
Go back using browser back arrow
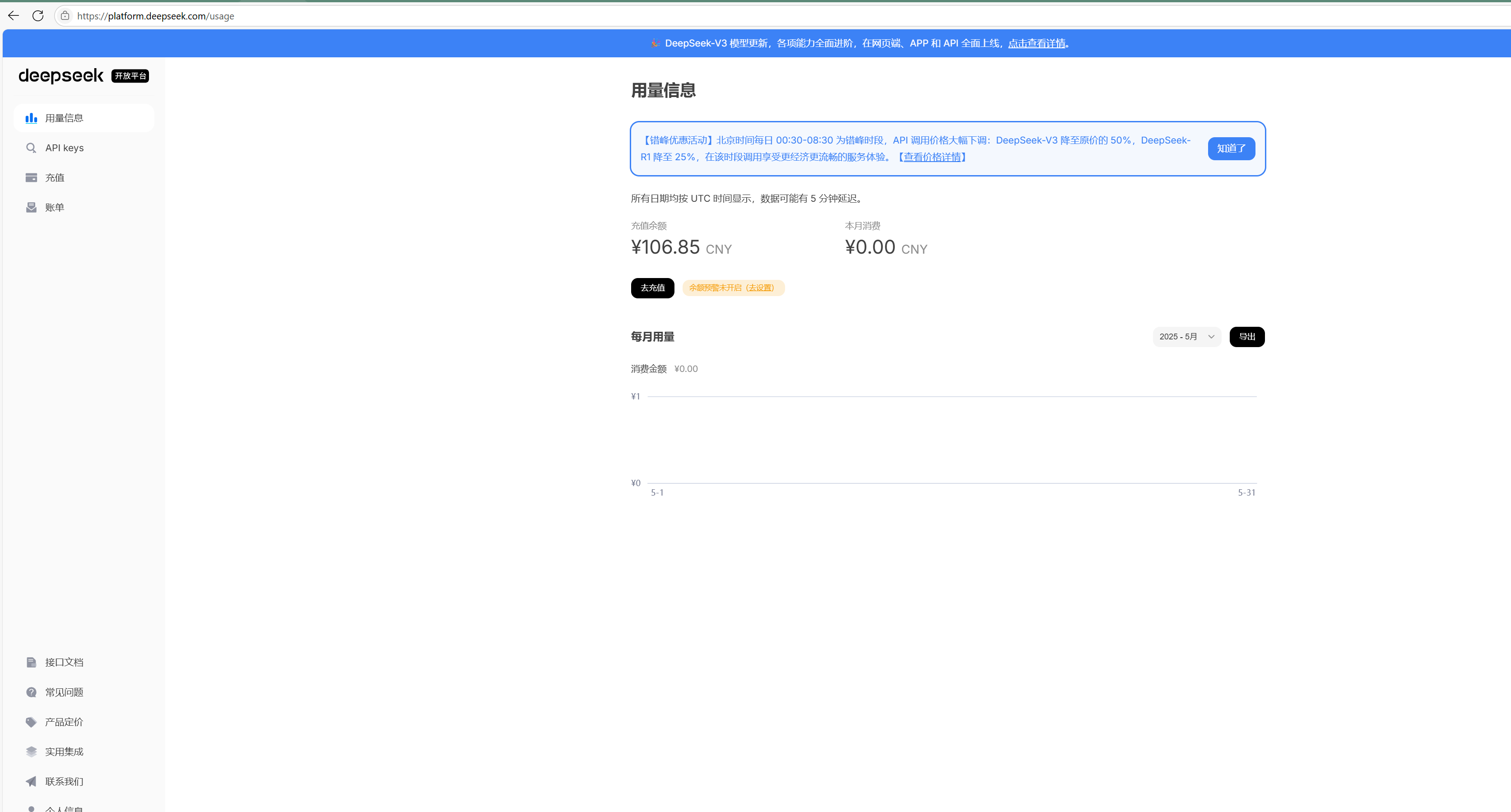[14, 16]
